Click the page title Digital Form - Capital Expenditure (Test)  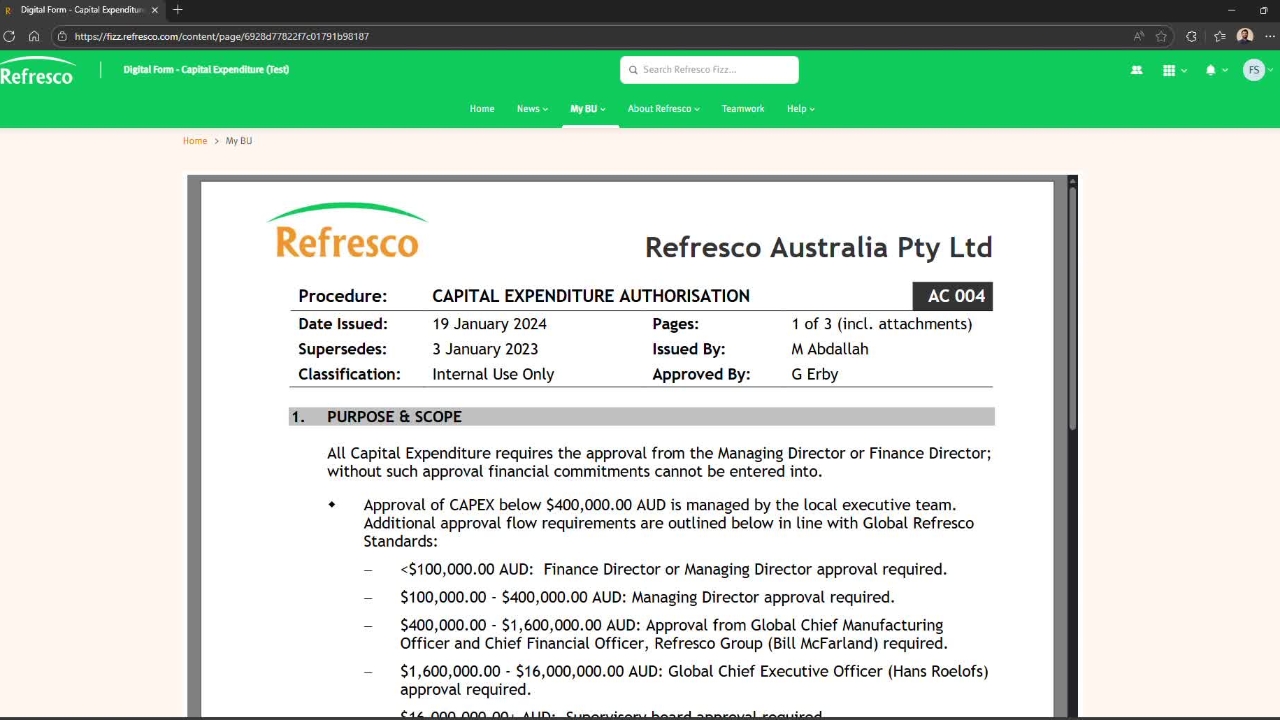(206, 70)
